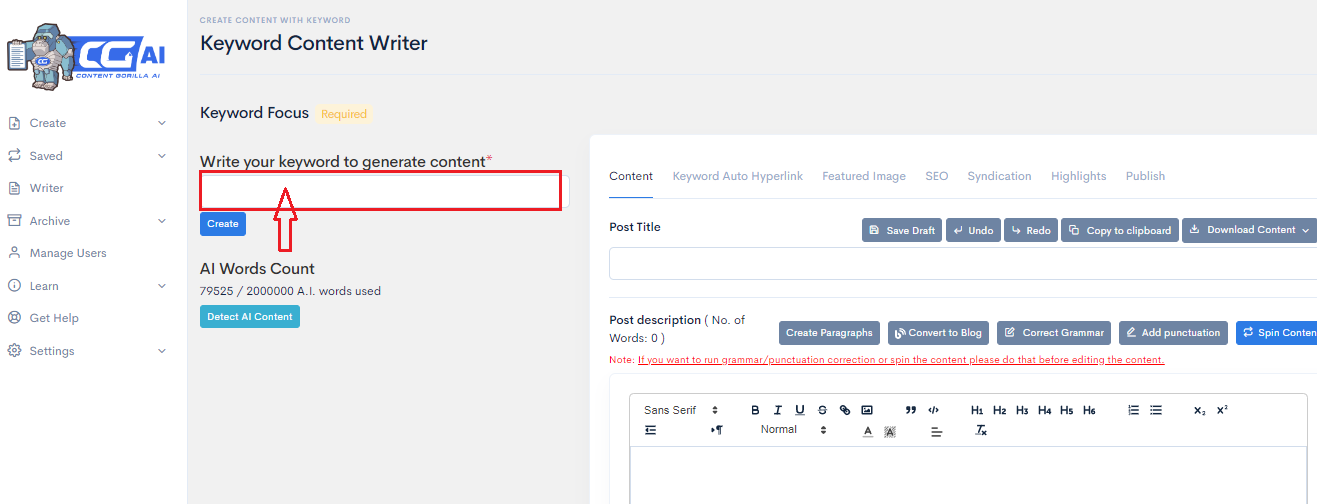Switch to the Highlights tab
Screen dimensions: 1317x504
[x=1079, y=176]
